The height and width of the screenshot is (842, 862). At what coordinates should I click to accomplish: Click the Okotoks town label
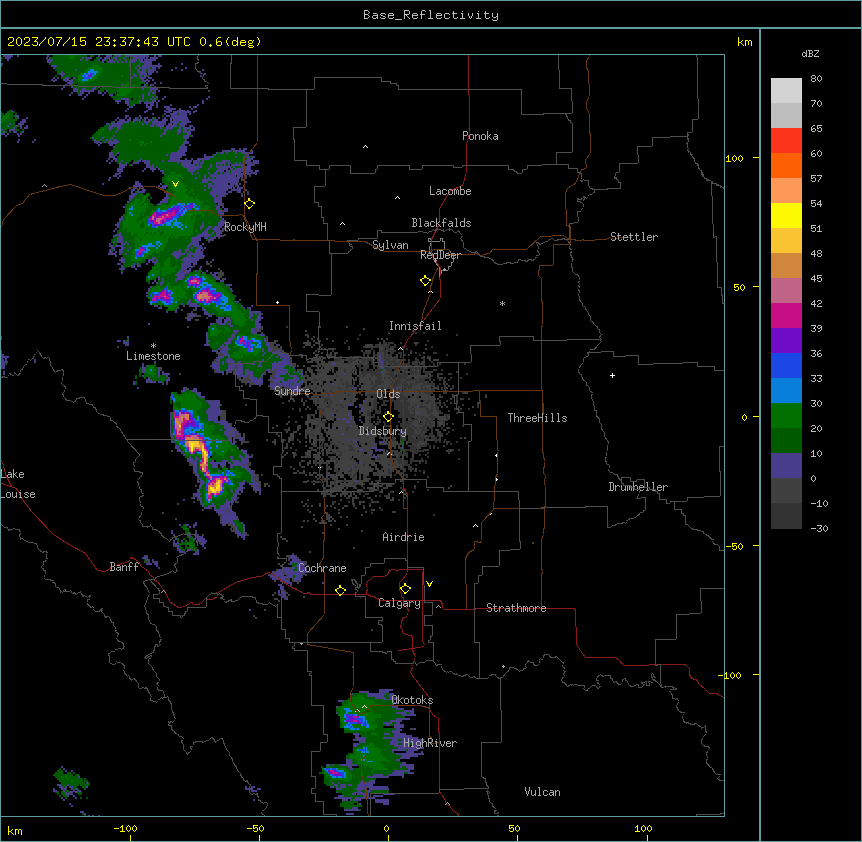coord(412,700)
